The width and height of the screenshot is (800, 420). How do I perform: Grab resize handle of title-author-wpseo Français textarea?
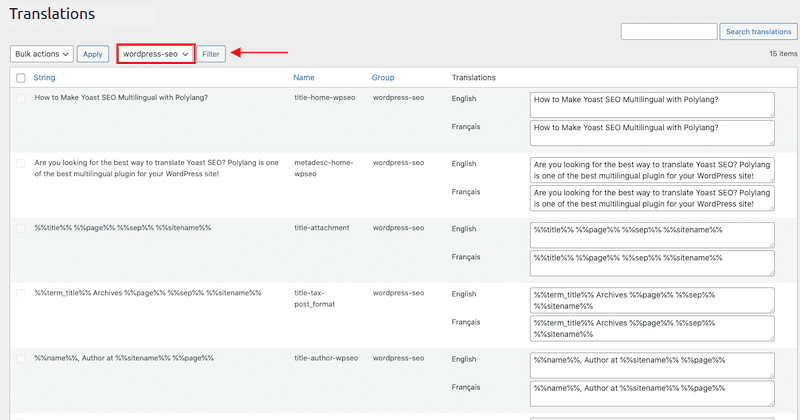click(x=771, y=403)
